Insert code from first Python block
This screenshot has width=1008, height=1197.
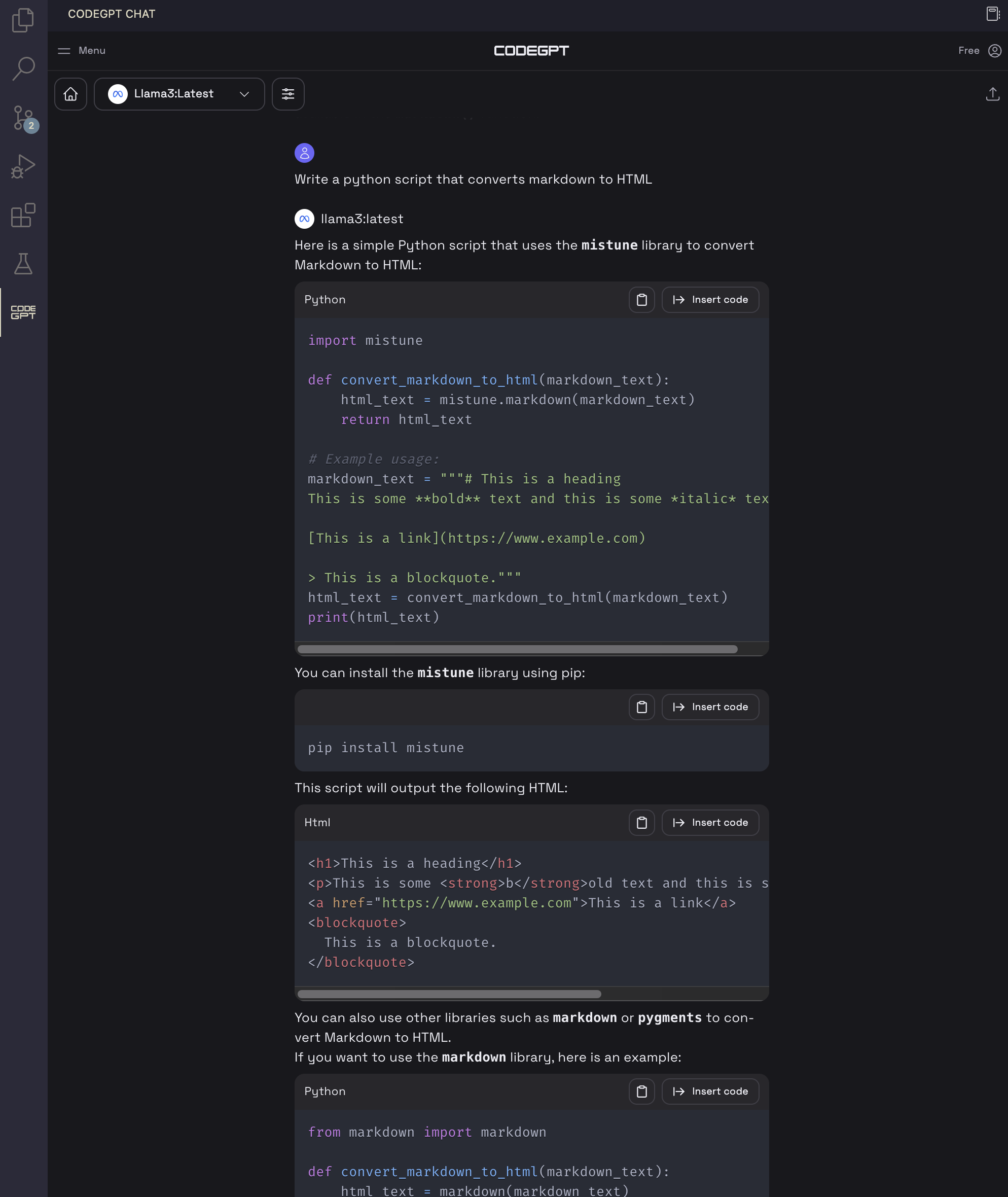710,300
